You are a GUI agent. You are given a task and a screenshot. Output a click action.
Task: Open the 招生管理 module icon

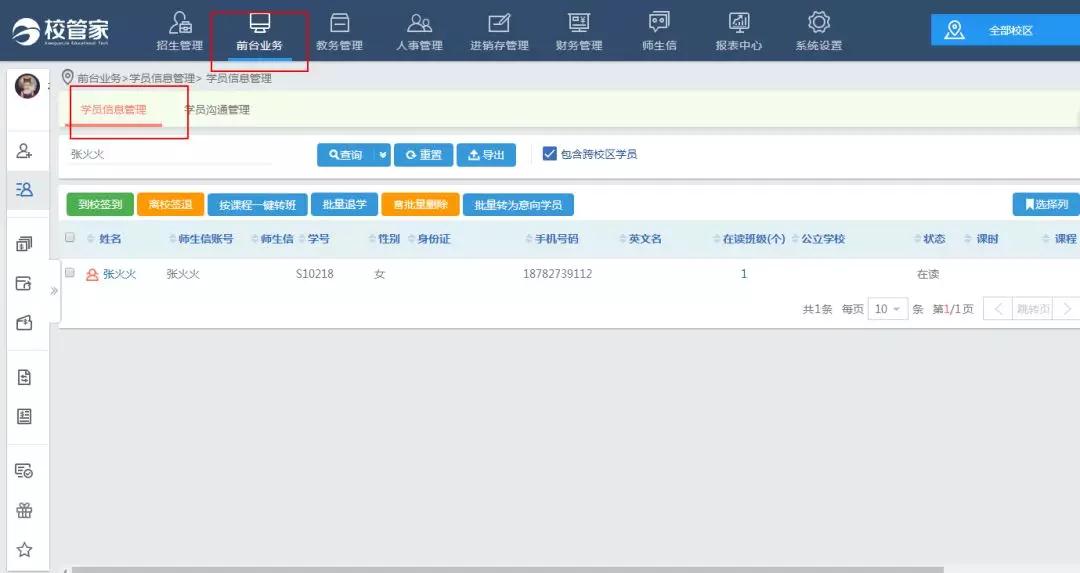coord(180,31)
